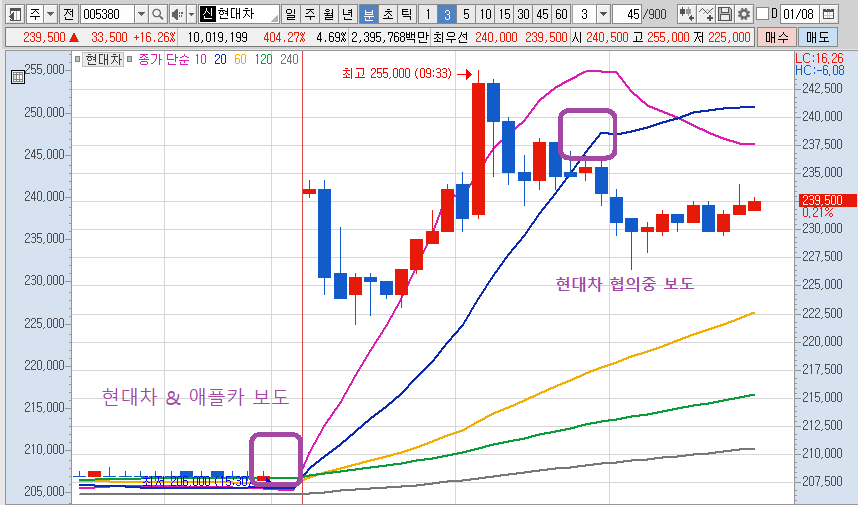Select the 초 (second) chart period
The image size is (858, 505).
tap(387, 14)
